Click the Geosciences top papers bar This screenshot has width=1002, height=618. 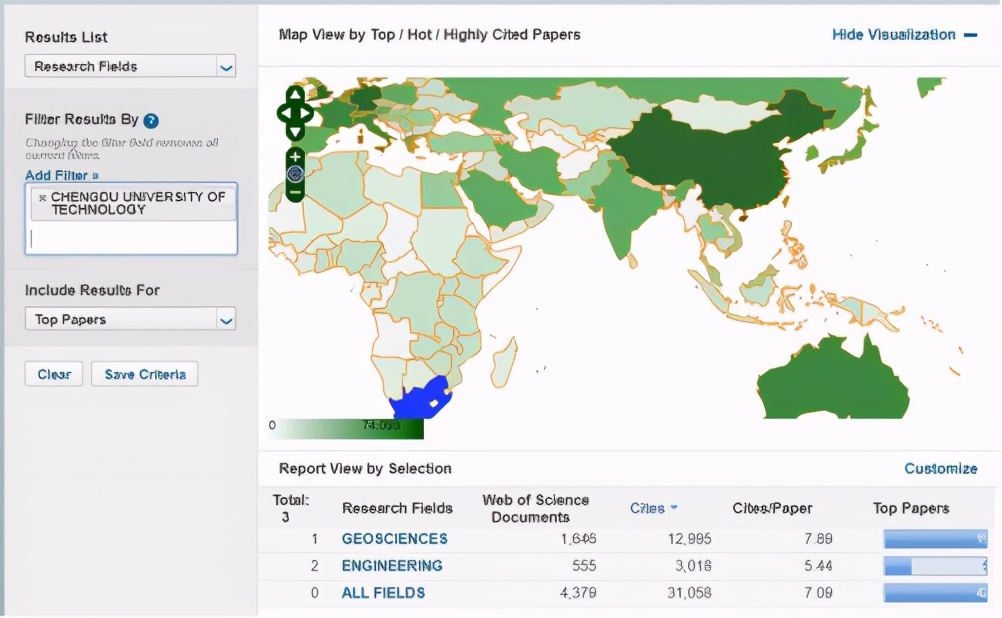click(935, 539)
